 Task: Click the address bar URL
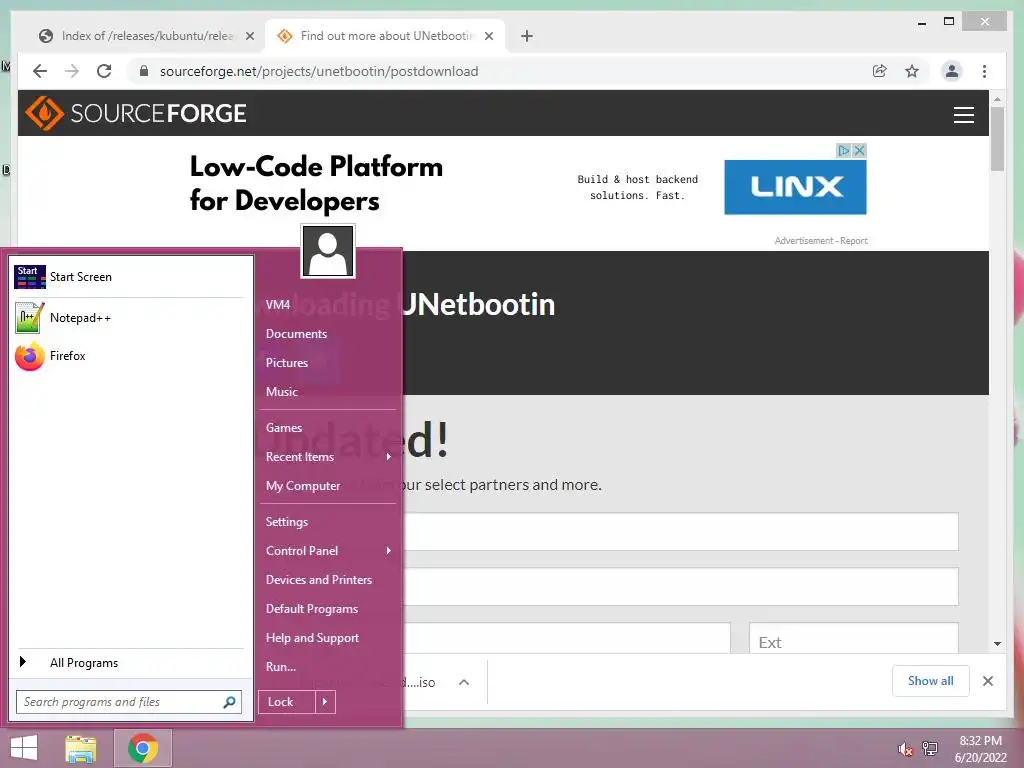319,71
